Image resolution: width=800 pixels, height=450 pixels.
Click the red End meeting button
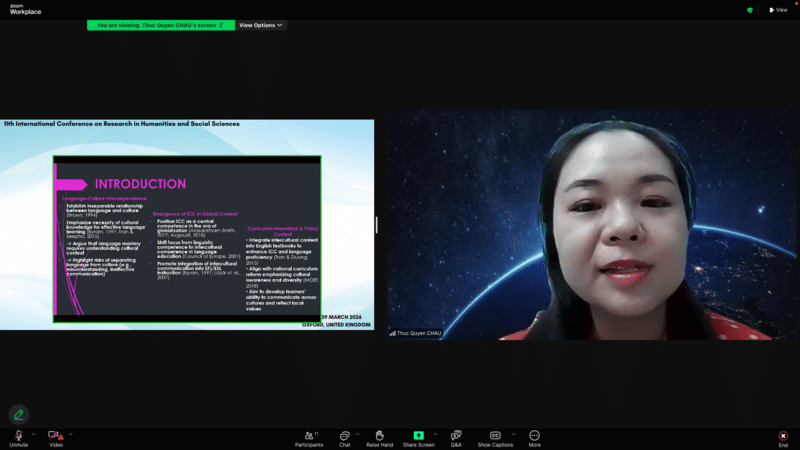[x=783, y=438]
